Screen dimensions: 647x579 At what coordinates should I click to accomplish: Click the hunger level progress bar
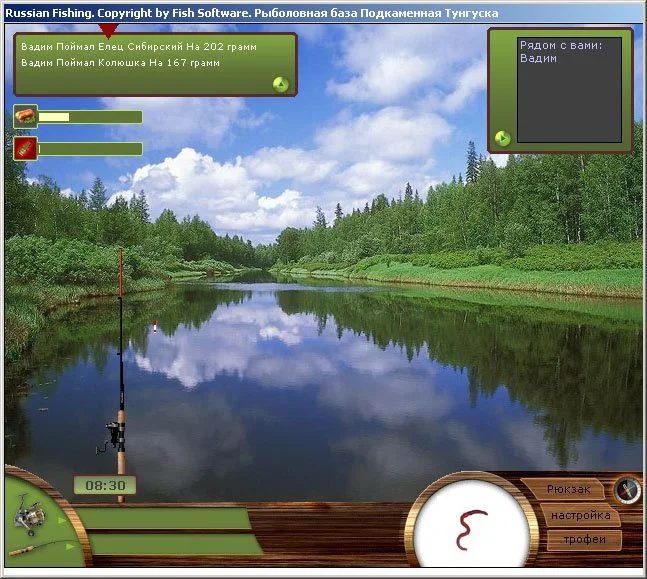pyautogui.click(x=90, y=117)
